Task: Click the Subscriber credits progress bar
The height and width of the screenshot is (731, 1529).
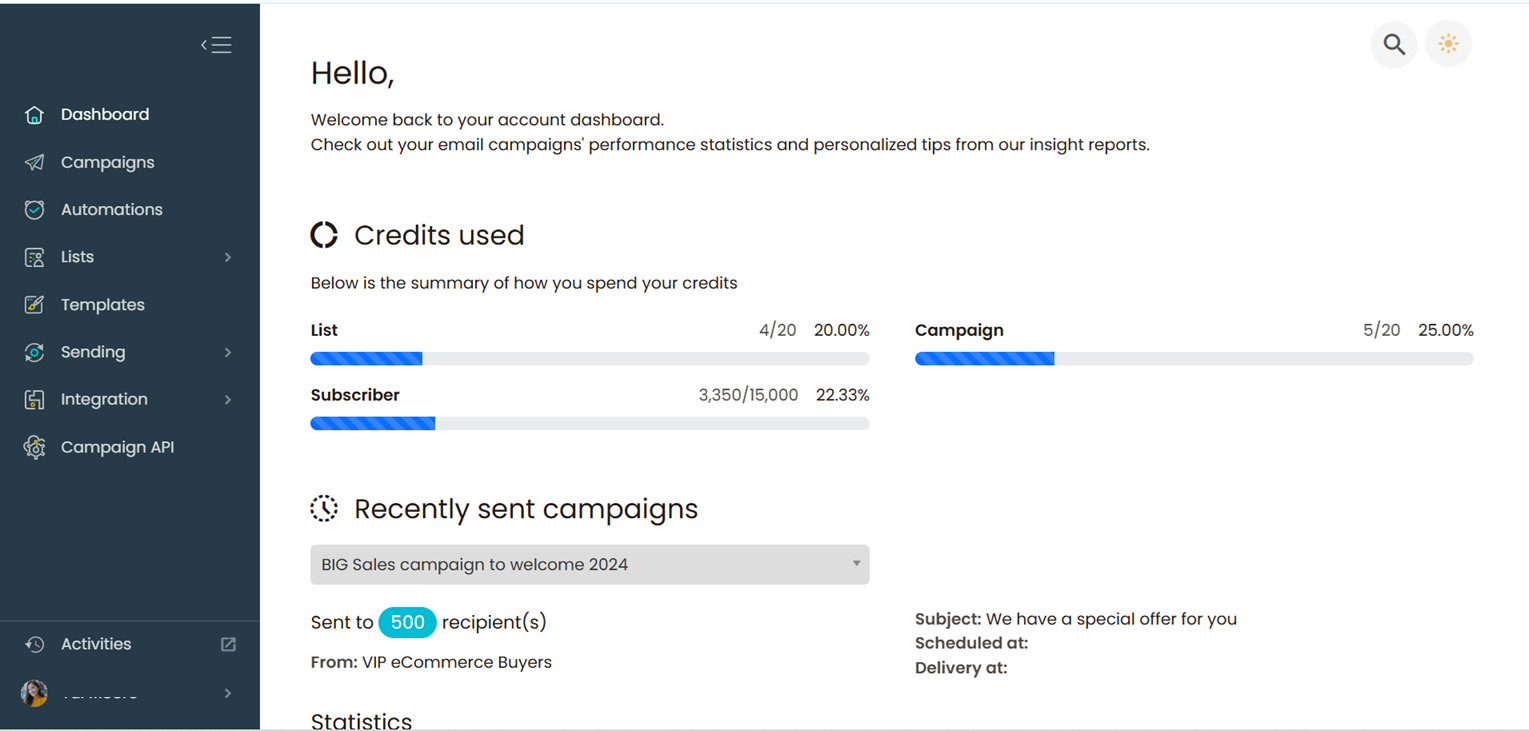Action: 590,424
